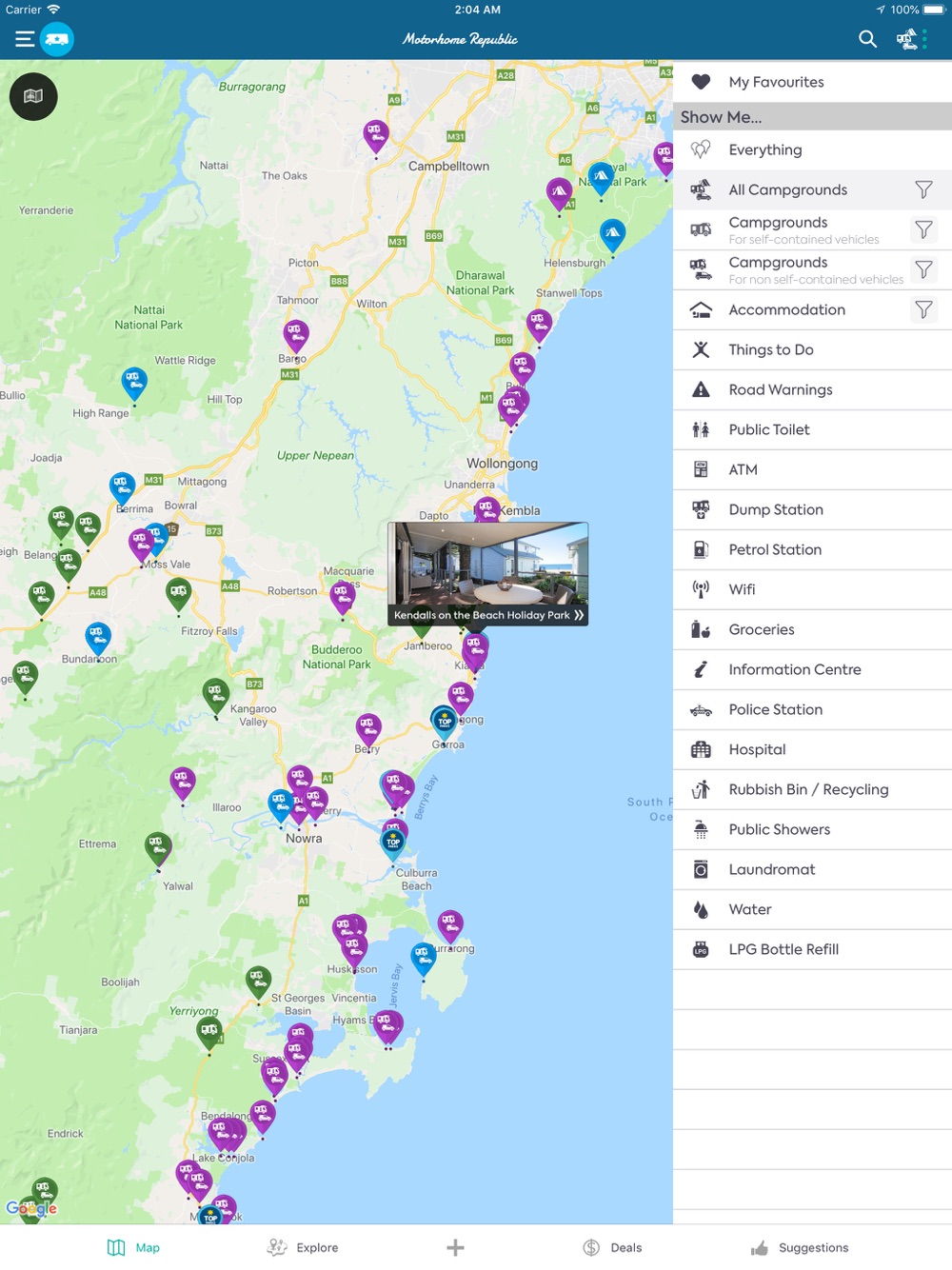
Task: Switch to the Map tab
Action: pos(133,1247)
